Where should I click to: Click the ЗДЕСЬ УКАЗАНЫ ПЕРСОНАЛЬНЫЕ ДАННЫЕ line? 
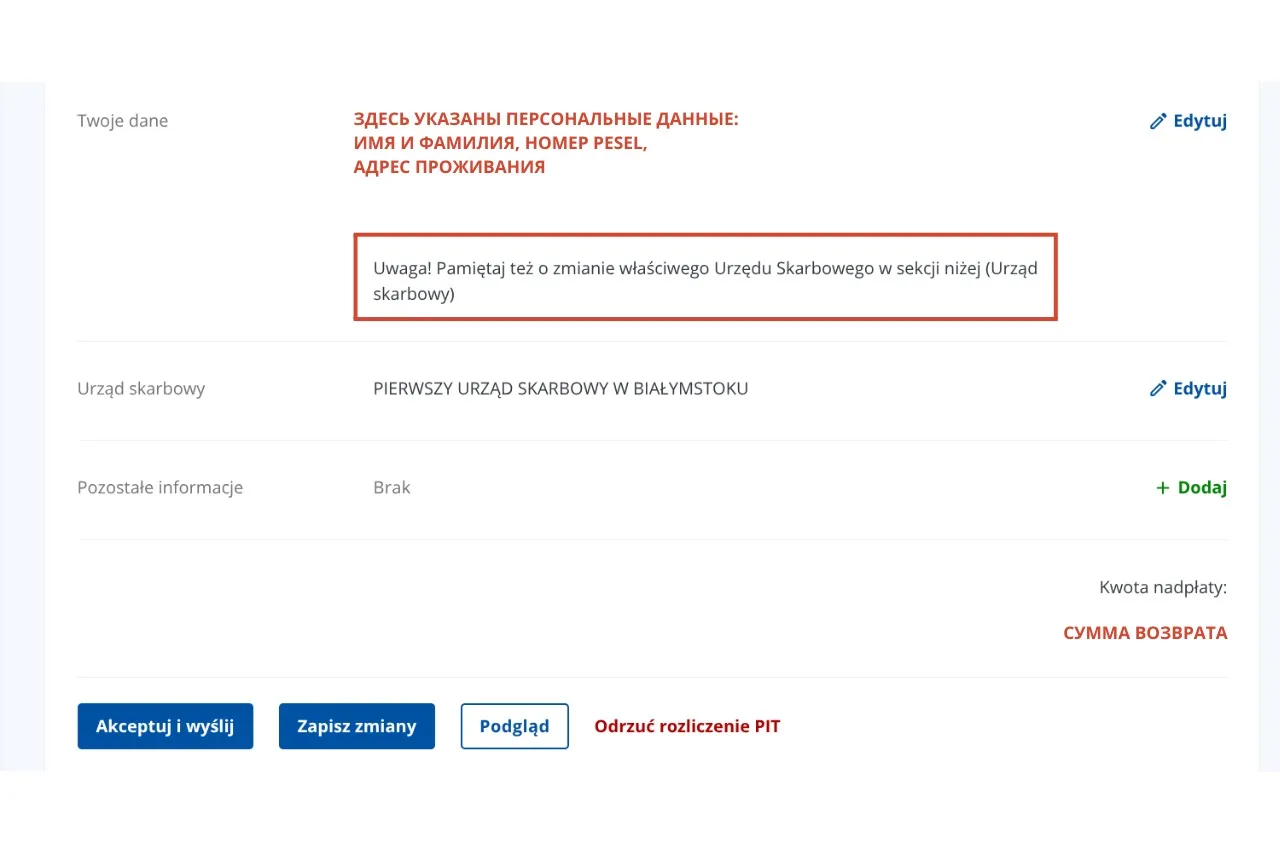point(546,119)
